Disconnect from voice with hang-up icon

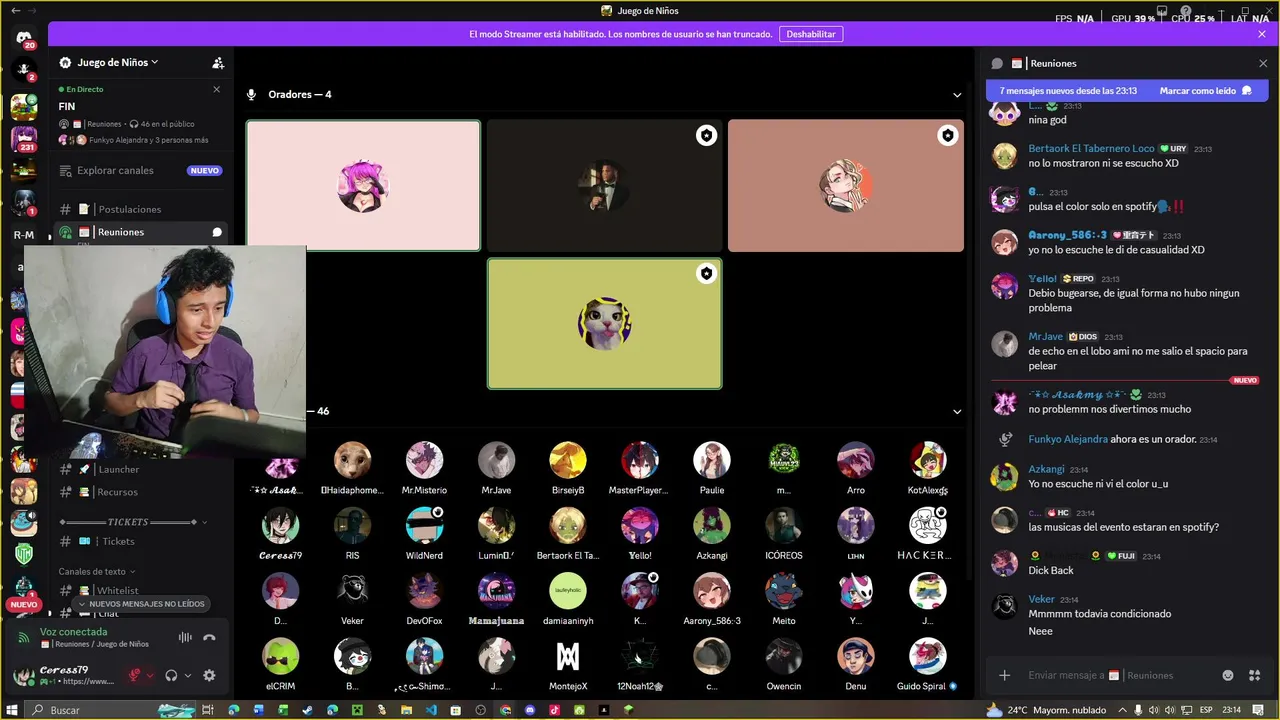pyautogui.click(x=209, y=638)
